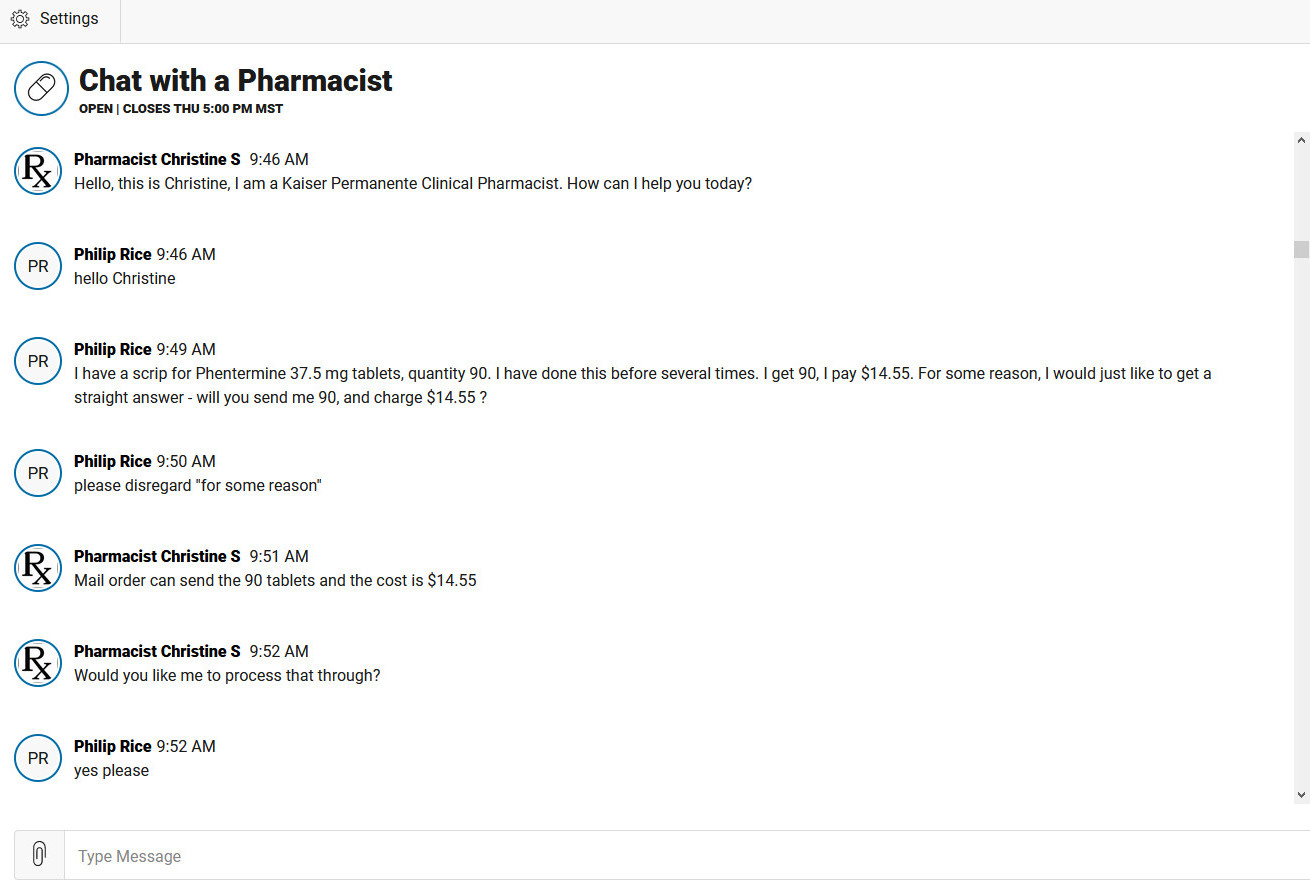Click the PR avatar on the Phentermine message
The width and height of the screenshot is (1310, 893).
click(38, 361)
